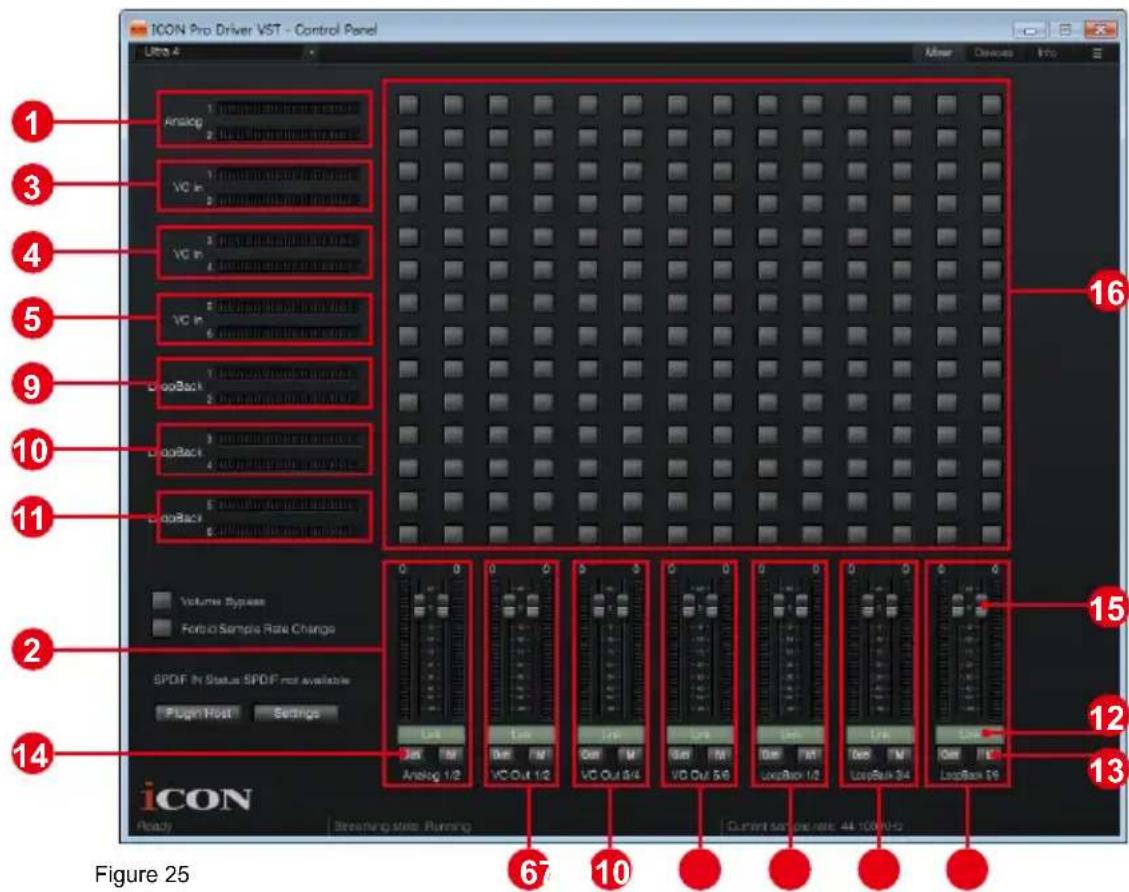Enable the Volume Bypass checkbox

click(162, 601)
